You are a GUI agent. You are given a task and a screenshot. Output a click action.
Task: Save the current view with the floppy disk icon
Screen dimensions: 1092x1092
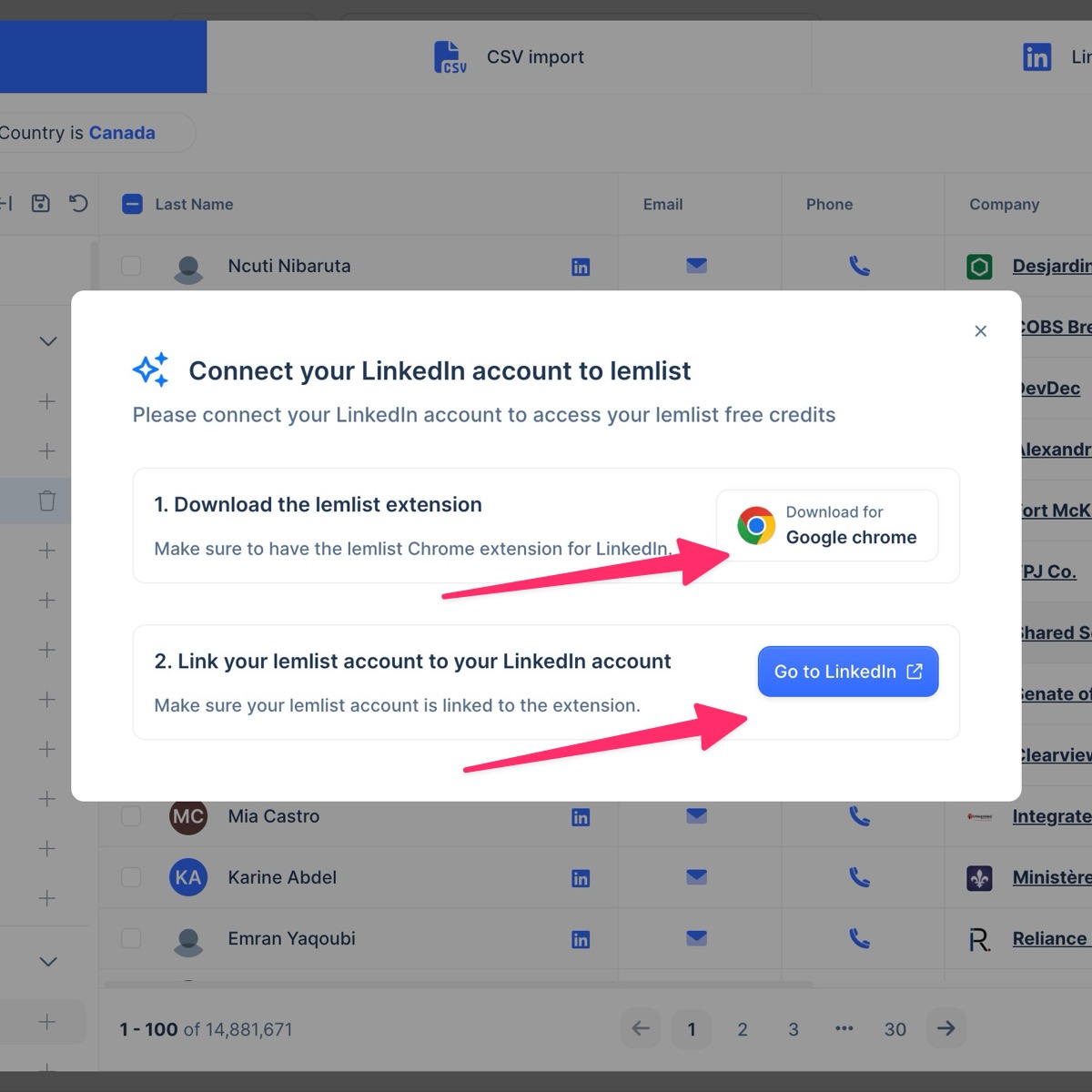pyautogui.click(x=40, y=203)
